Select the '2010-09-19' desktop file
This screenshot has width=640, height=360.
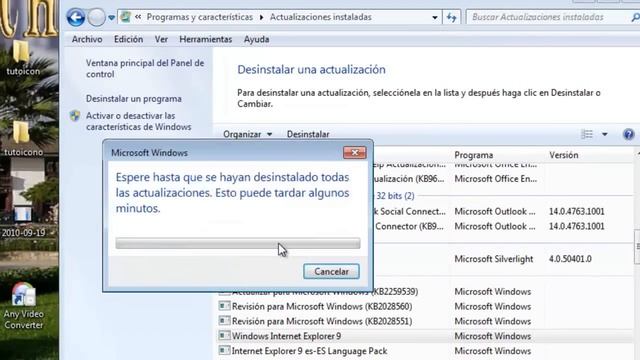click(23, 222)
